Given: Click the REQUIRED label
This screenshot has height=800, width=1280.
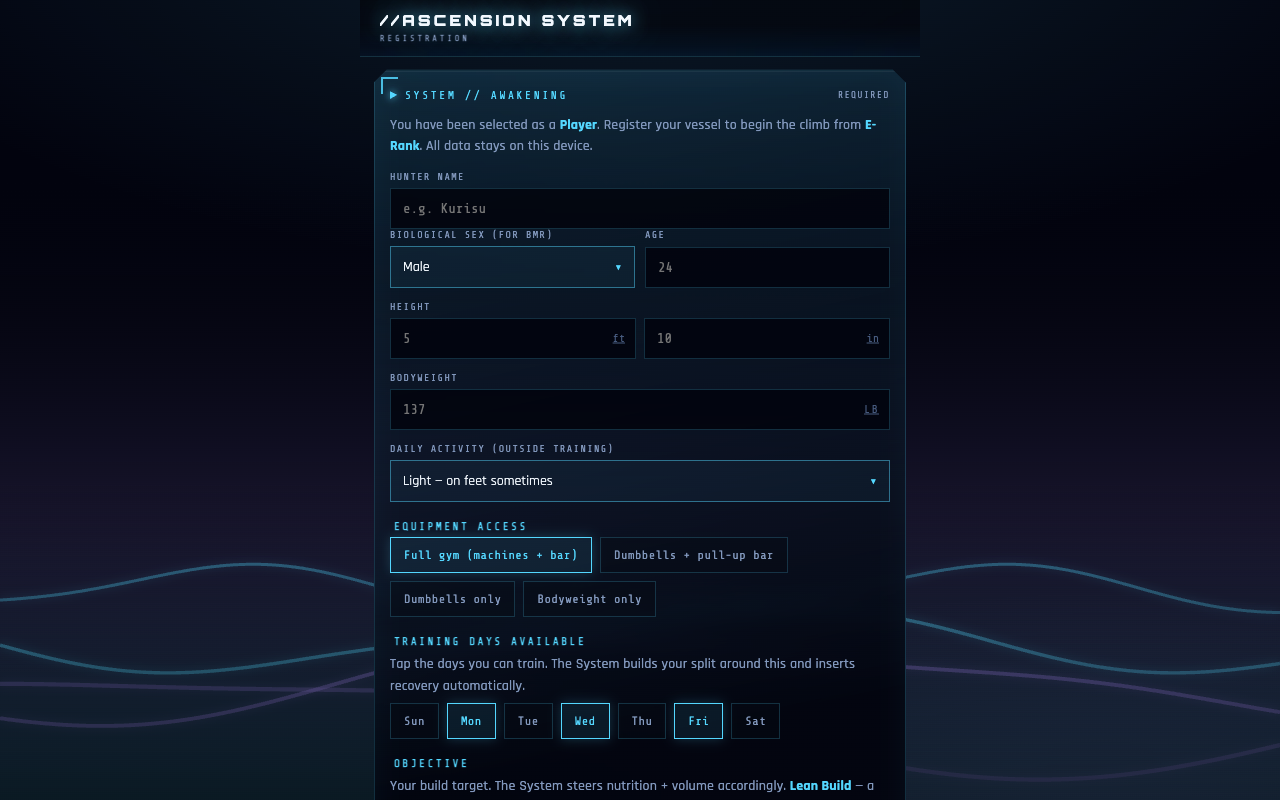Looking at the screenshot, I should (x=864, y=95).
